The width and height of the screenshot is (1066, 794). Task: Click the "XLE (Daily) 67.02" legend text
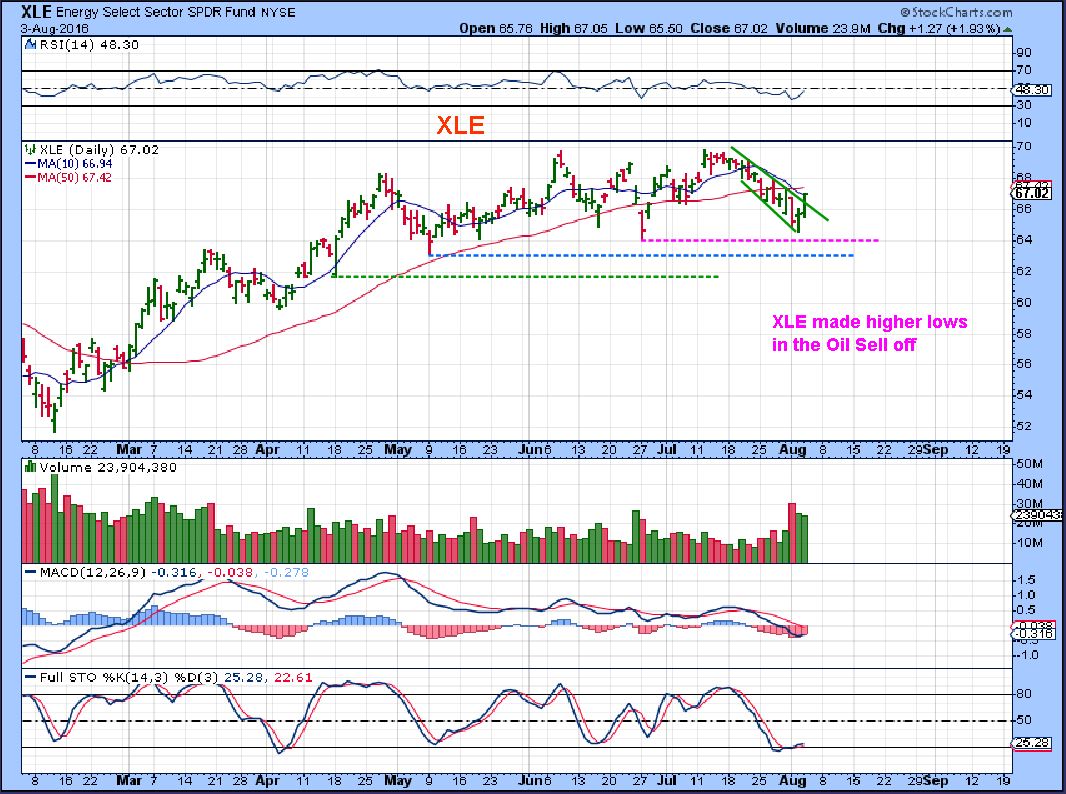click(99, 150)
